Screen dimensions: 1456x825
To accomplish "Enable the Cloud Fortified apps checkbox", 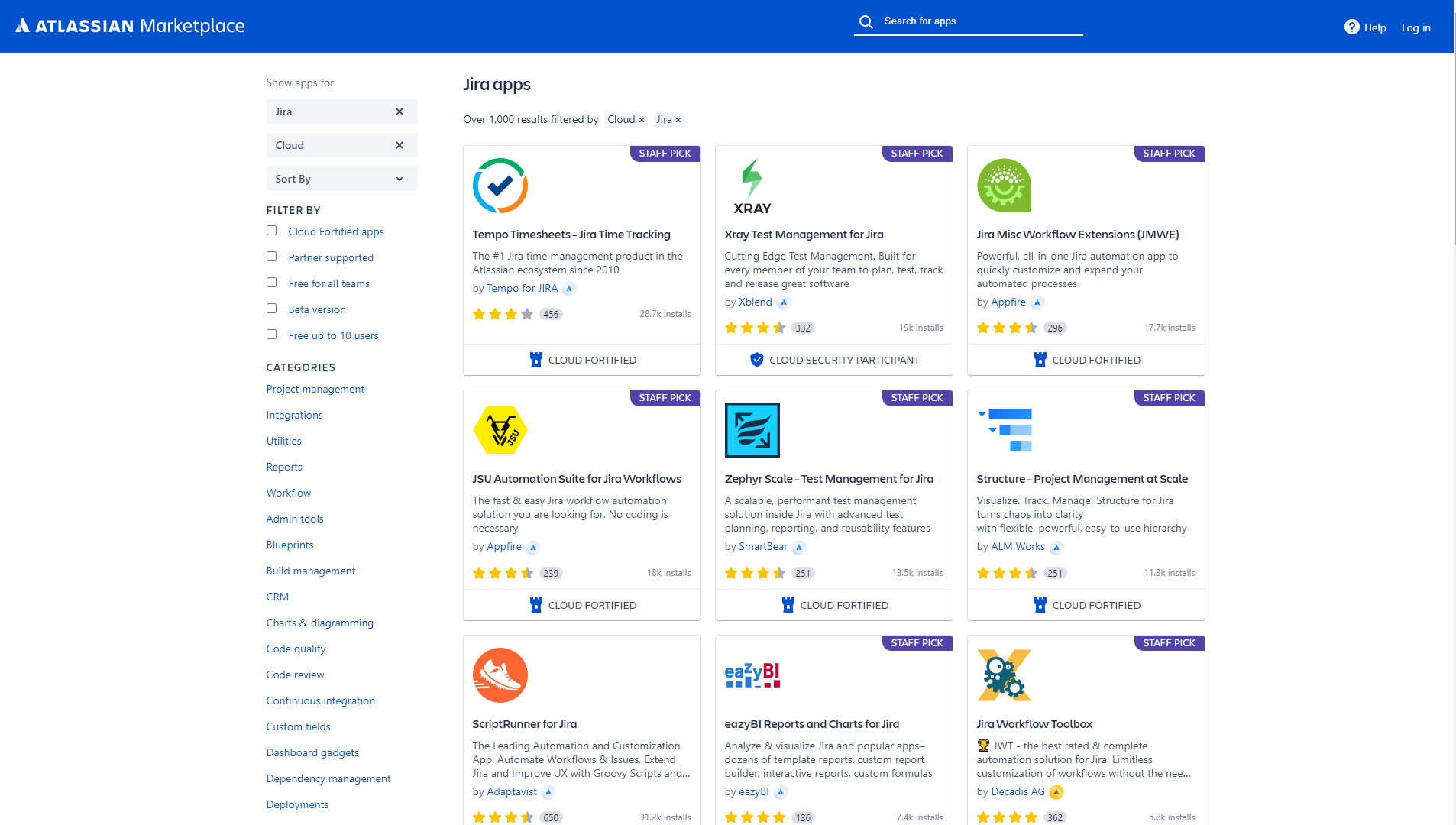I will 271,231.
